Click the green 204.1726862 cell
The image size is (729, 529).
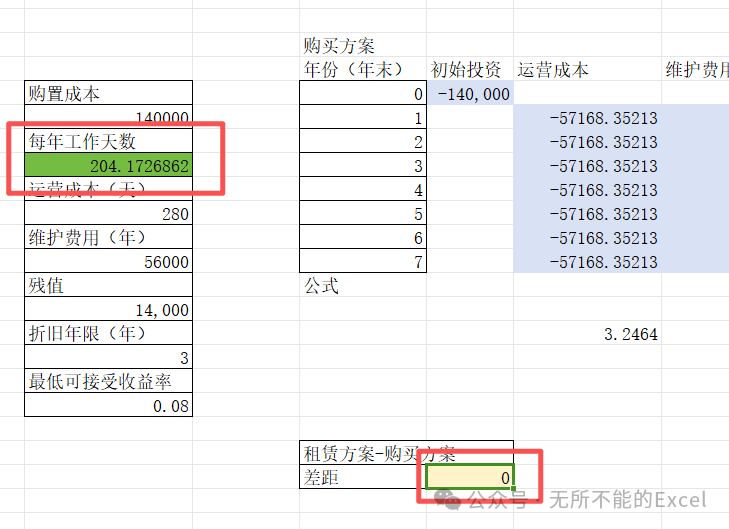click(x=108, y=165)
